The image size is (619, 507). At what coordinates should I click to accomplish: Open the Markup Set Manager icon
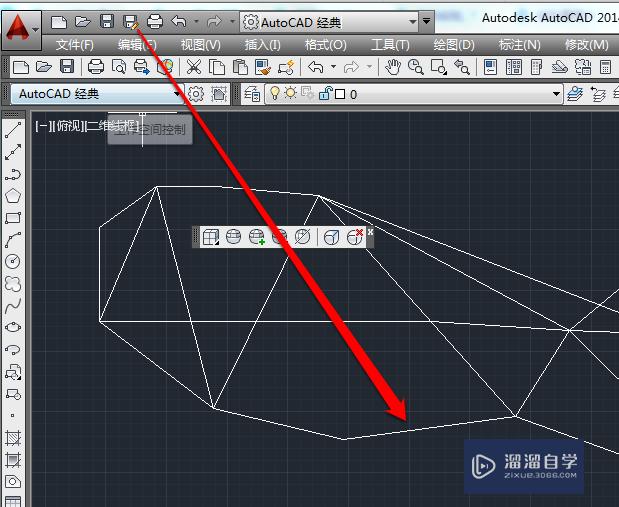[x=583, y=67]
